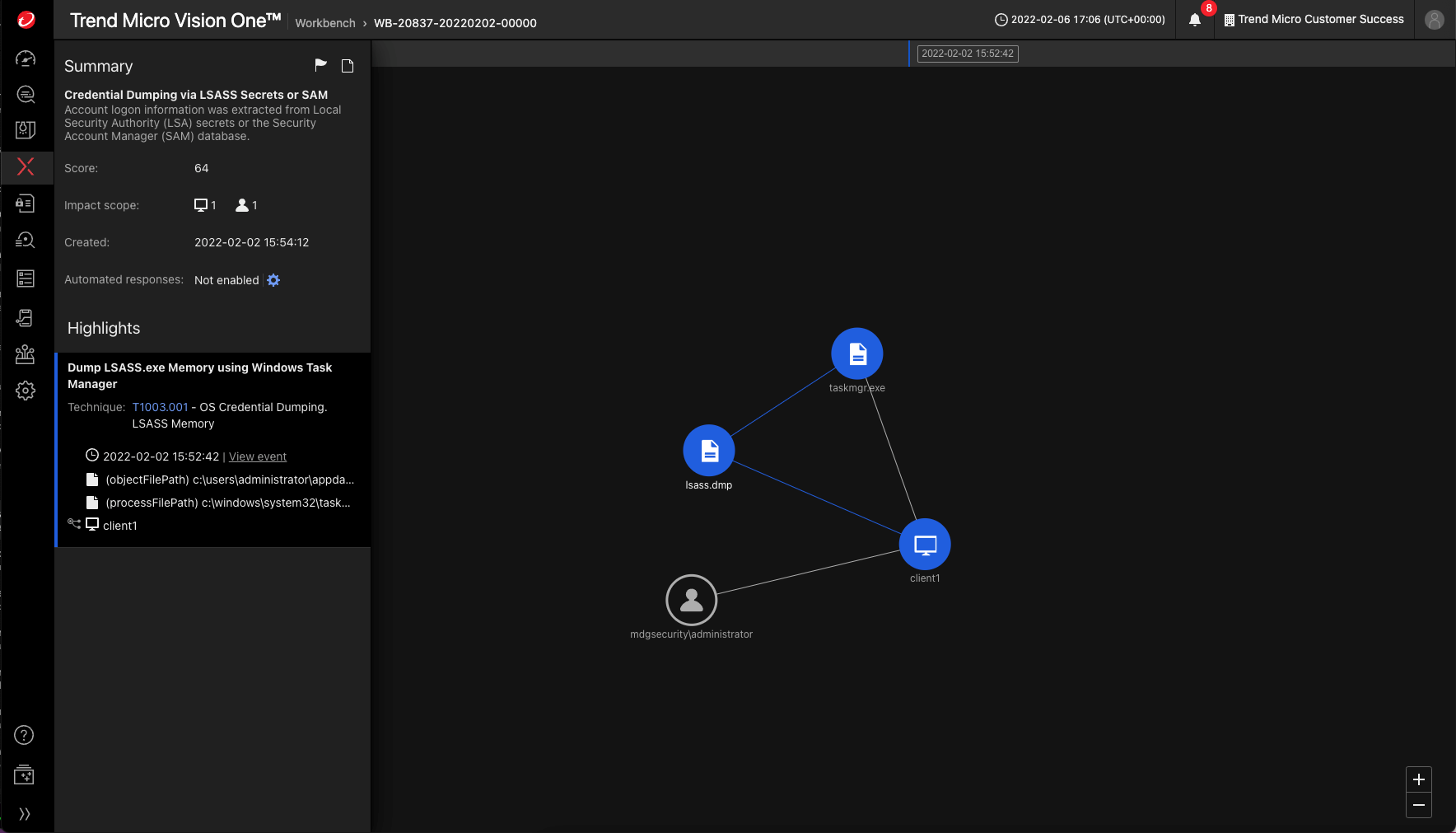
Task: Open the Trend Micro Customer Success account menu
Action: pos(1314,20)
